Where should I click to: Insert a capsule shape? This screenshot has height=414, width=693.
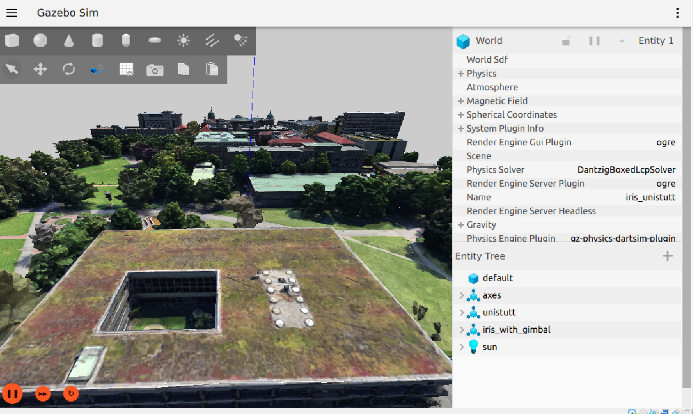click(x=126, y=41)
